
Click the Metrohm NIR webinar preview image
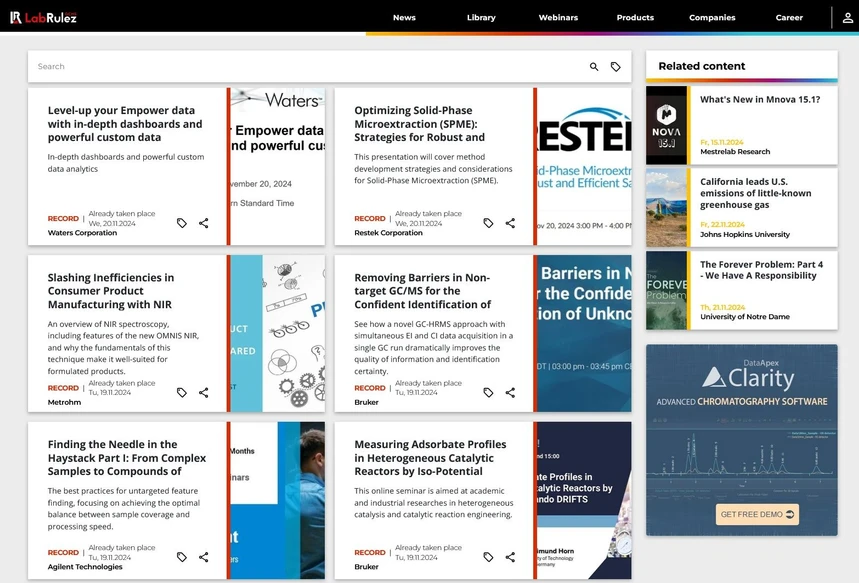pos(278,333)
